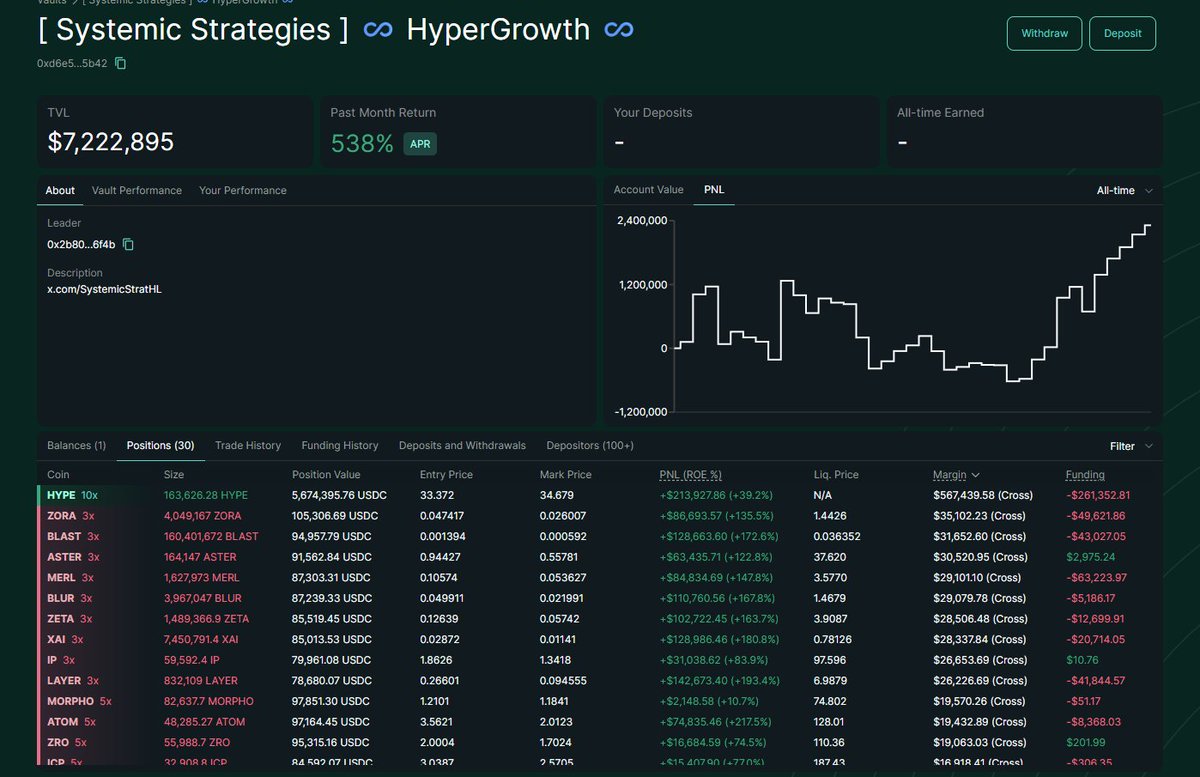Open the Vault Performance tab
Screen dimensions: 1200x777
(x=137, y=190)
